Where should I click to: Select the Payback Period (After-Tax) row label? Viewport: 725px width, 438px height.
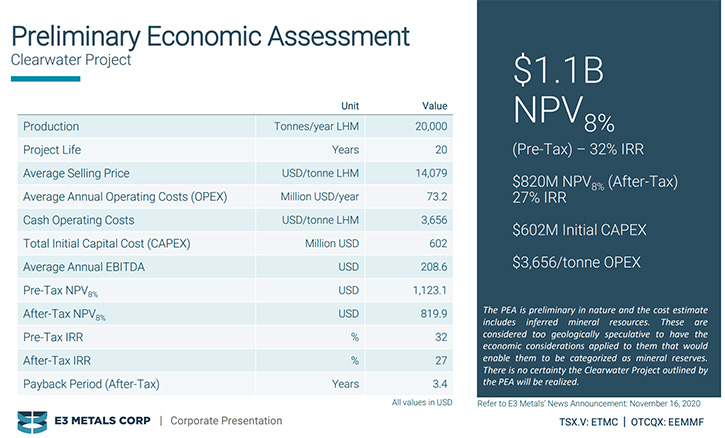coord(92,383)
